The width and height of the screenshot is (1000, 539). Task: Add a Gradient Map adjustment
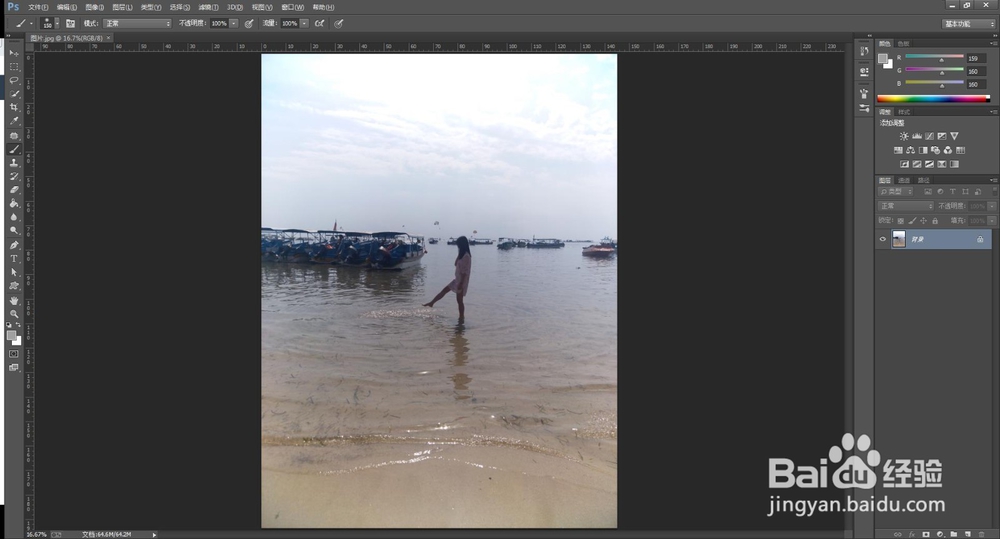pyautogui.click(x=954, y=164)
